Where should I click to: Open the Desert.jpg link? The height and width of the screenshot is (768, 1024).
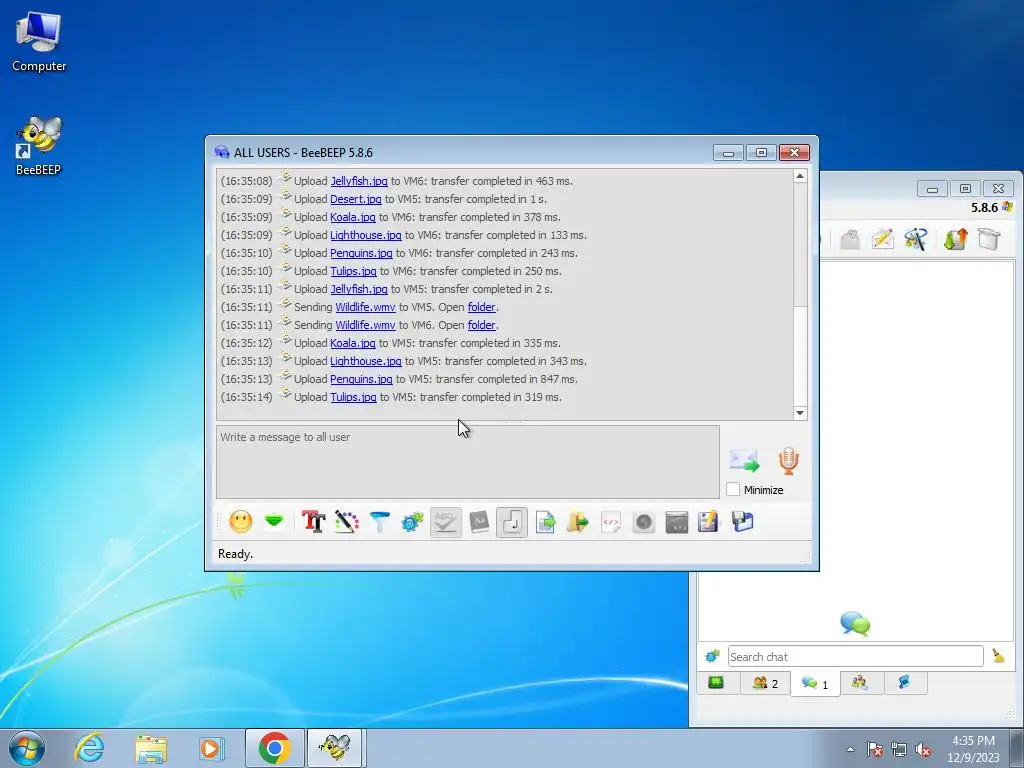[x=356, y=199]
